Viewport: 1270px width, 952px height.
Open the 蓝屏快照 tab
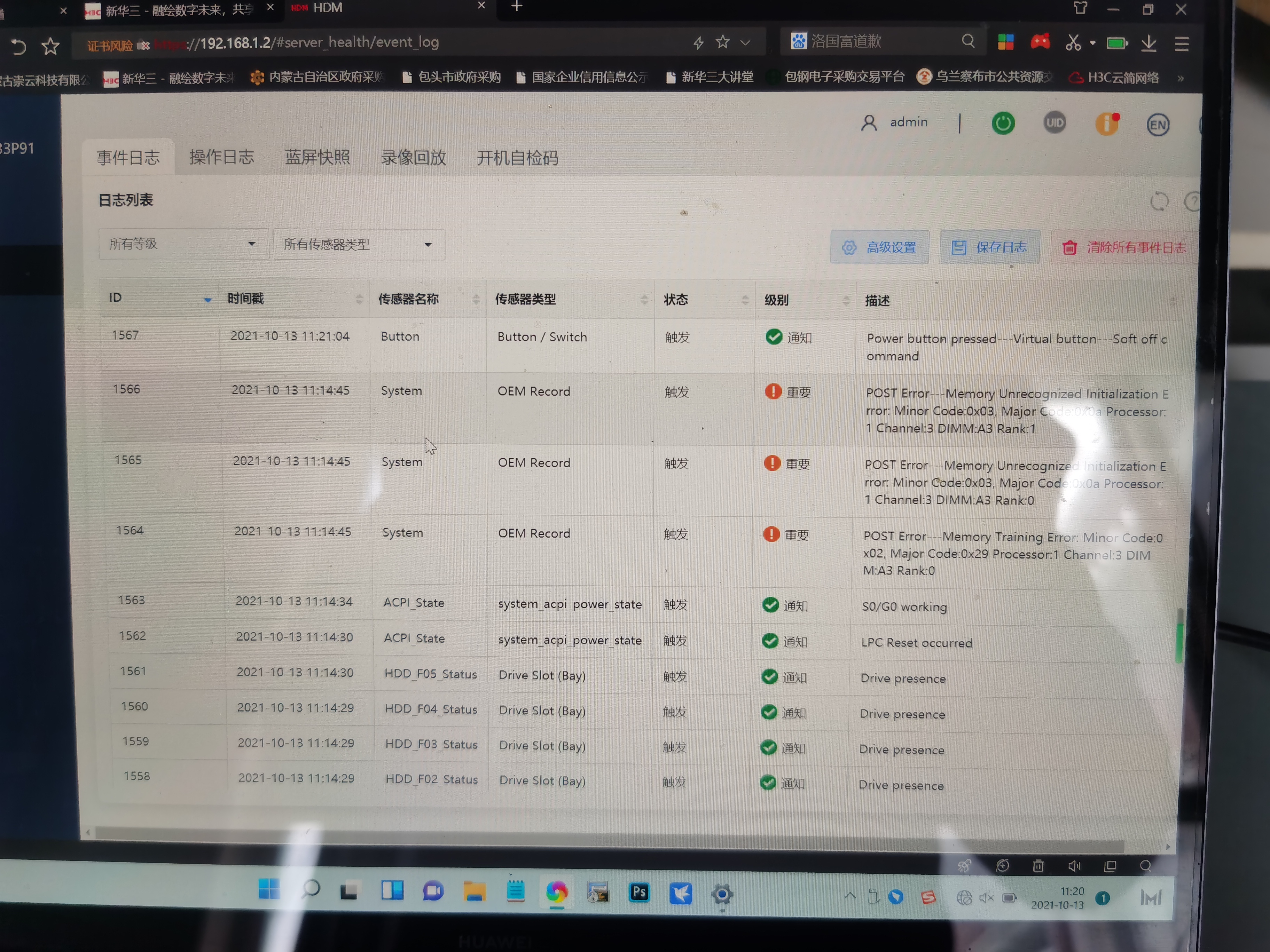click(317, 157)
